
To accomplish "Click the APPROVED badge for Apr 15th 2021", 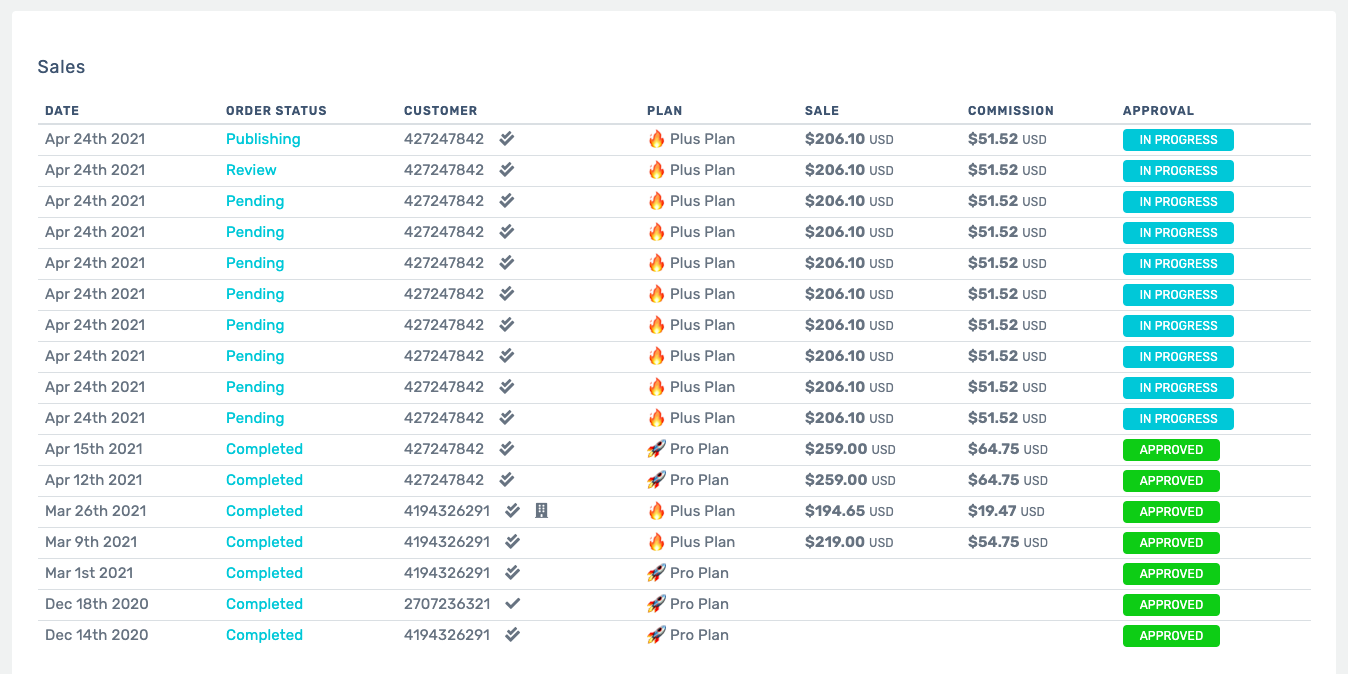I will [x=1171, y=450].
